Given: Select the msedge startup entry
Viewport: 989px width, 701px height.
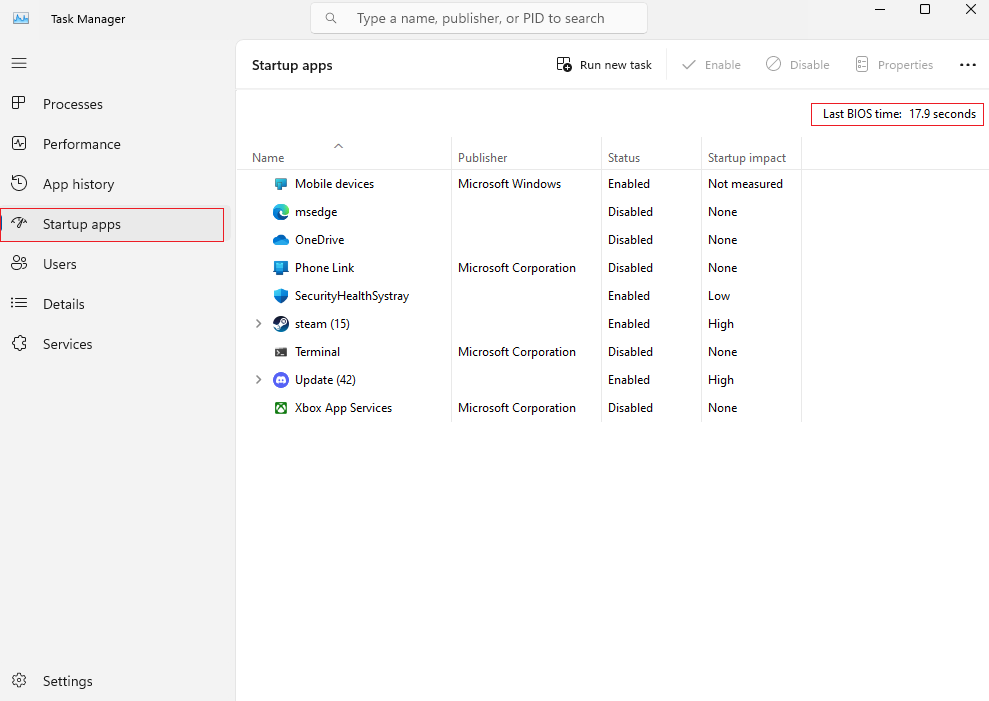Looking at the screenshot, I should [316, 212].
